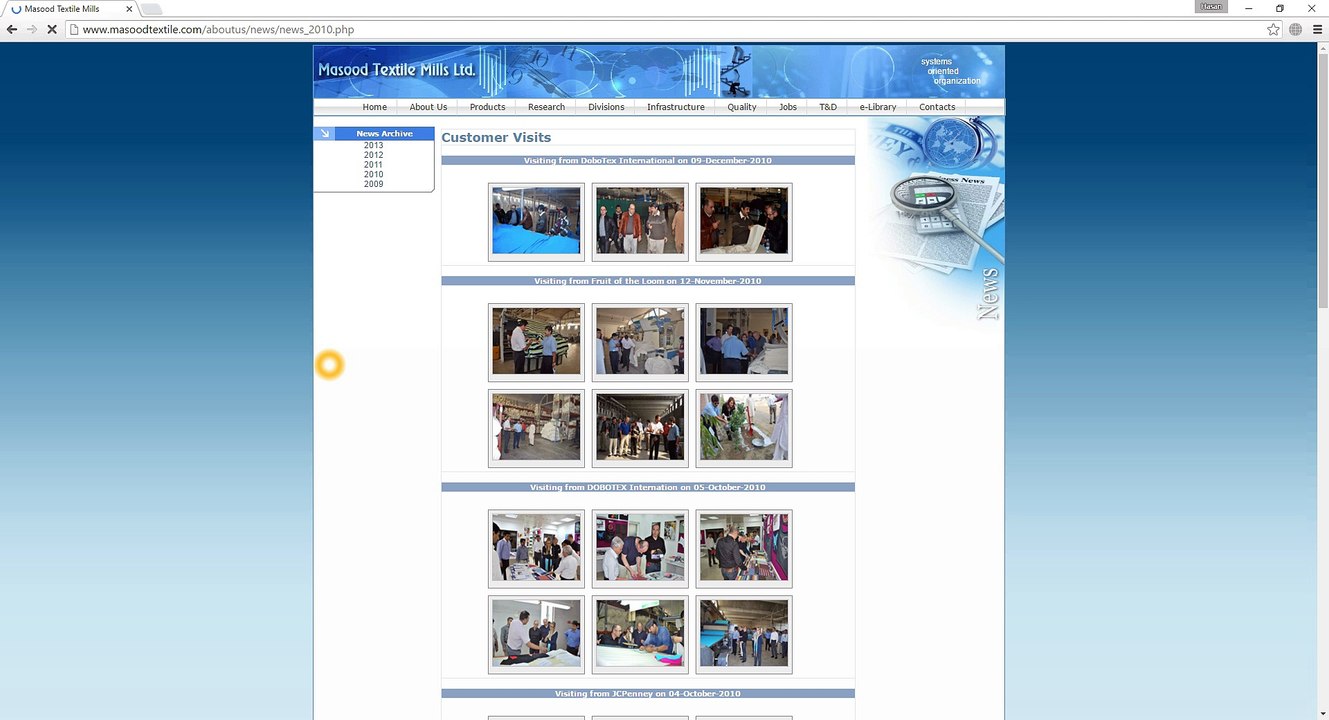Open Research menu item
Image resolution: width=1329 pixels, height=720 pixels.
(546, 107)
